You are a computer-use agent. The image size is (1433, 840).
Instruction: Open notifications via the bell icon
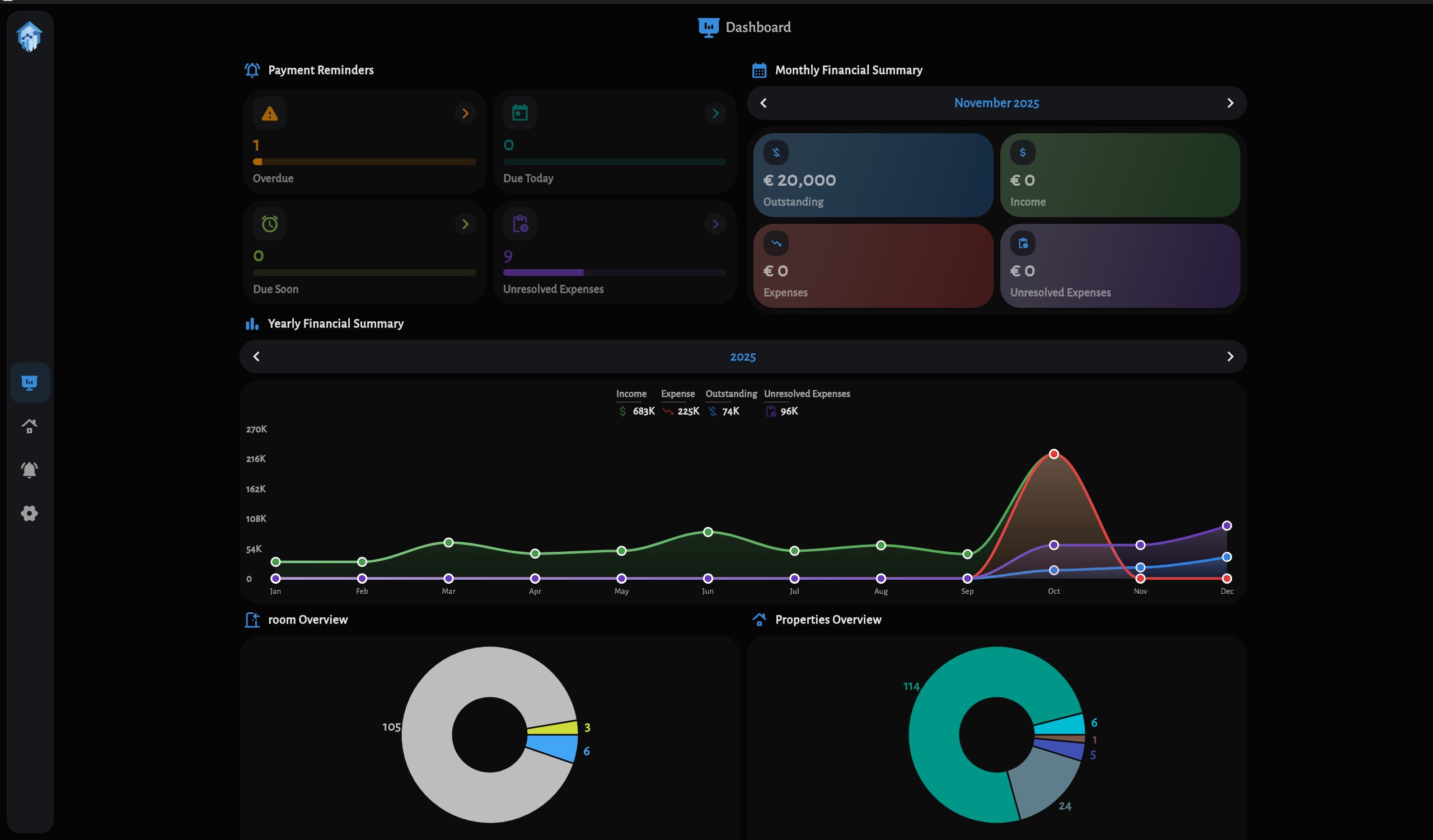29,469
